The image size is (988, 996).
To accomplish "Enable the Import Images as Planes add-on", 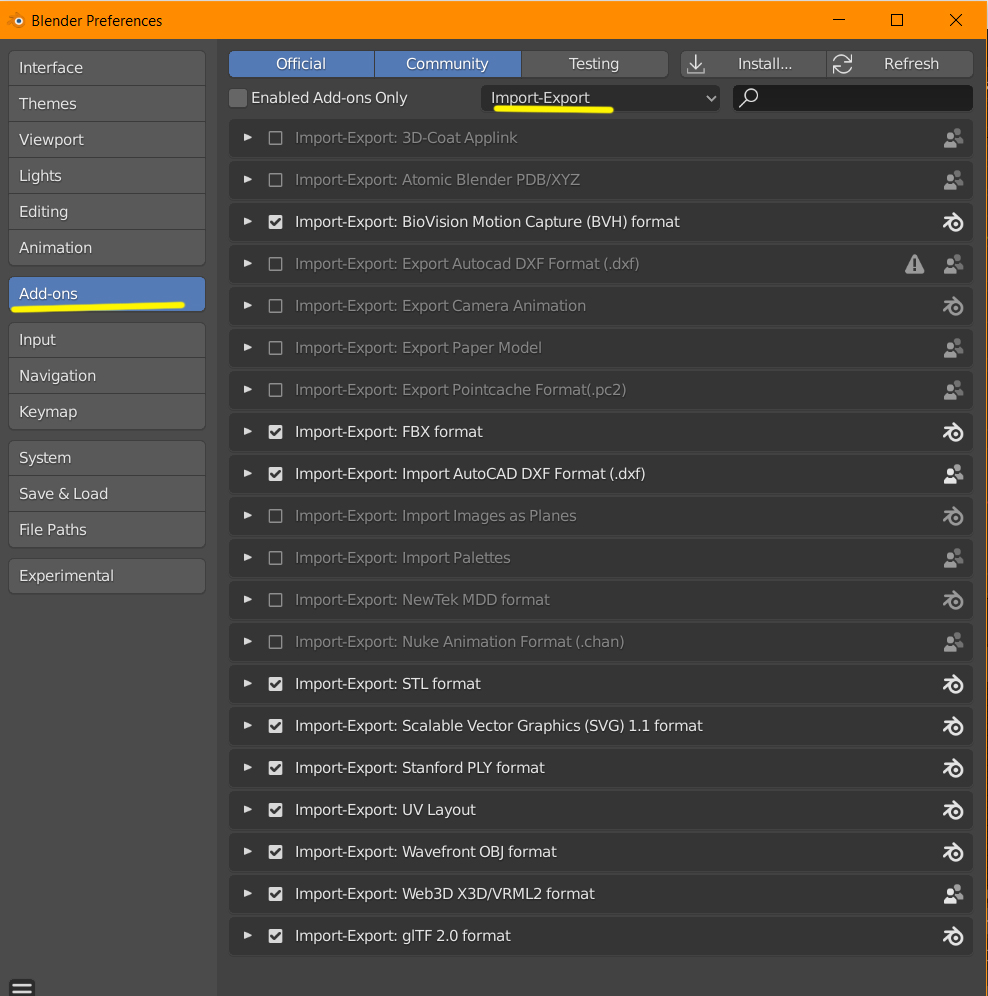I will click(x=276, y=516).
